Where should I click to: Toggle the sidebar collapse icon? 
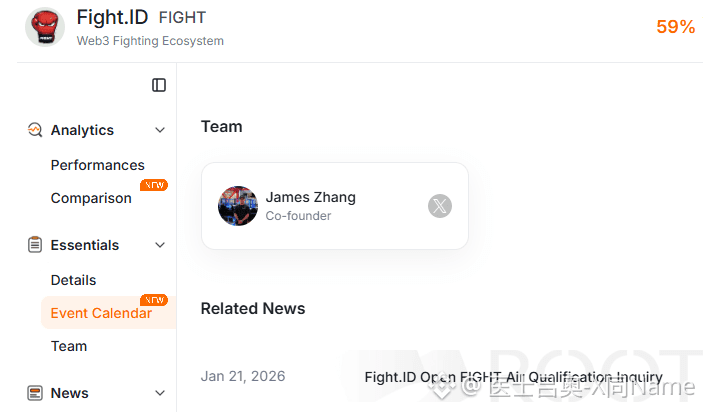click(x=159, y=85)
